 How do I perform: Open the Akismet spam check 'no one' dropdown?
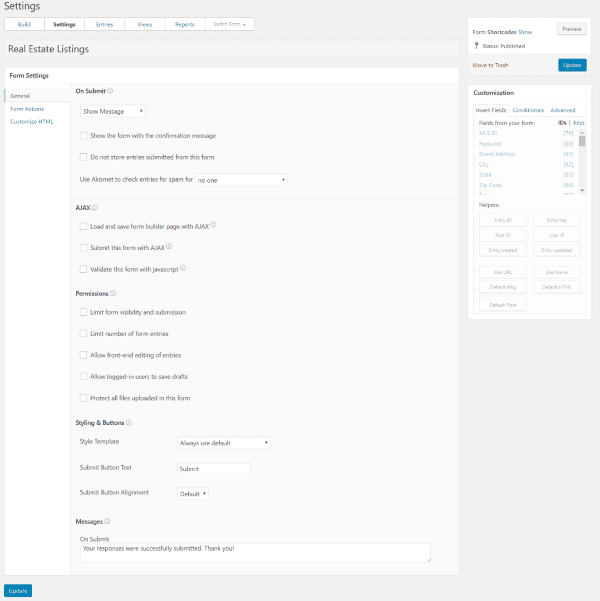241,180
